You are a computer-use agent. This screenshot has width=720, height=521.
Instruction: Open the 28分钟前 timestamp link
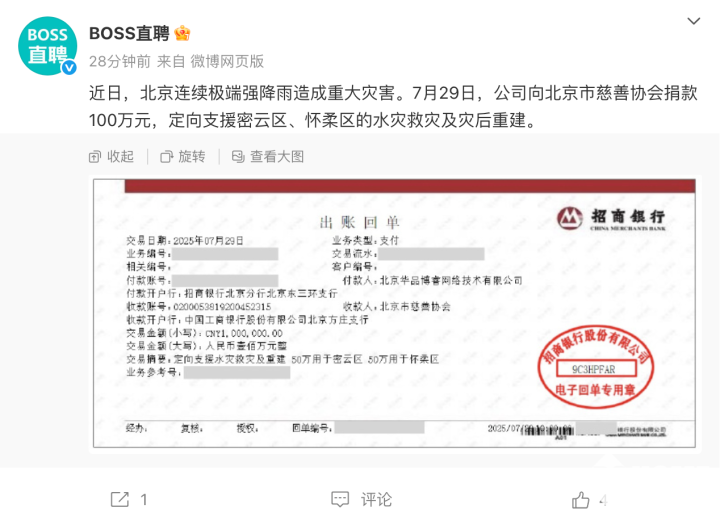pyautogui.click(x=120, y=62)
